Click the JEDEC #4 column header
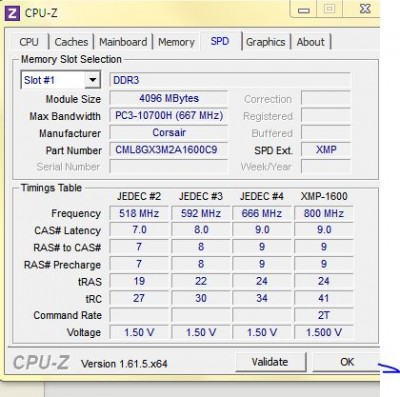Image resolution: width=400 pixels, height=397 pixels. click(x=262, y=196)
